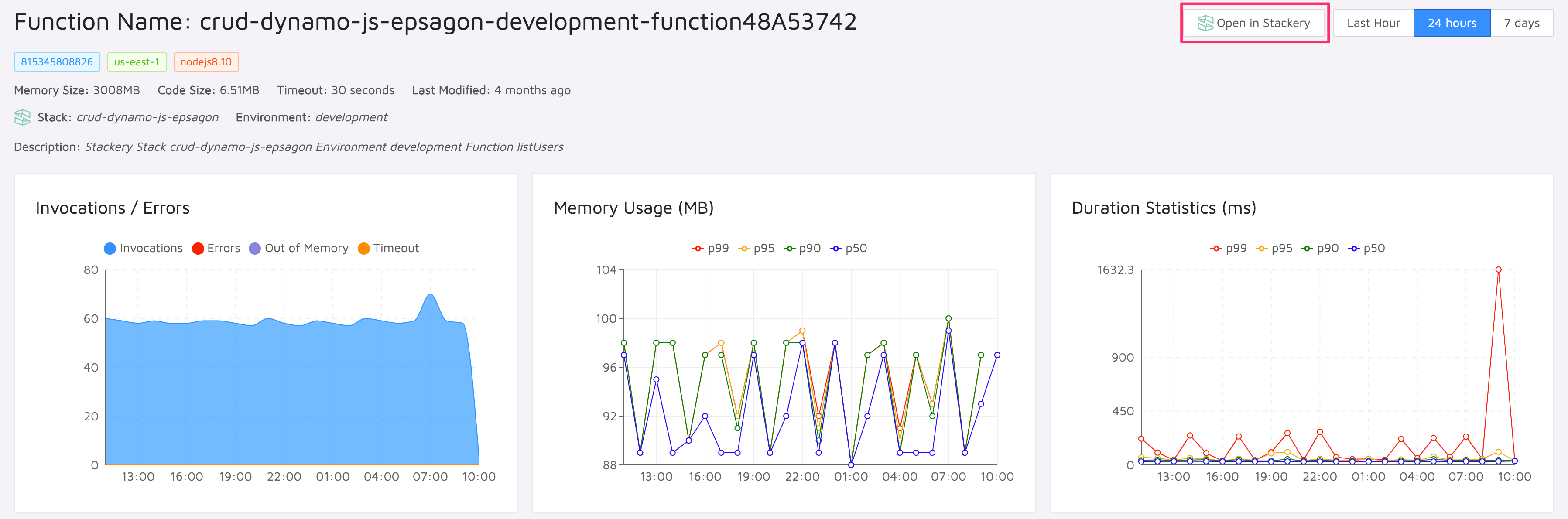Click the 88 MB p50 memory low at 01:00
The image size is (1568, 519).
point(851,465)
